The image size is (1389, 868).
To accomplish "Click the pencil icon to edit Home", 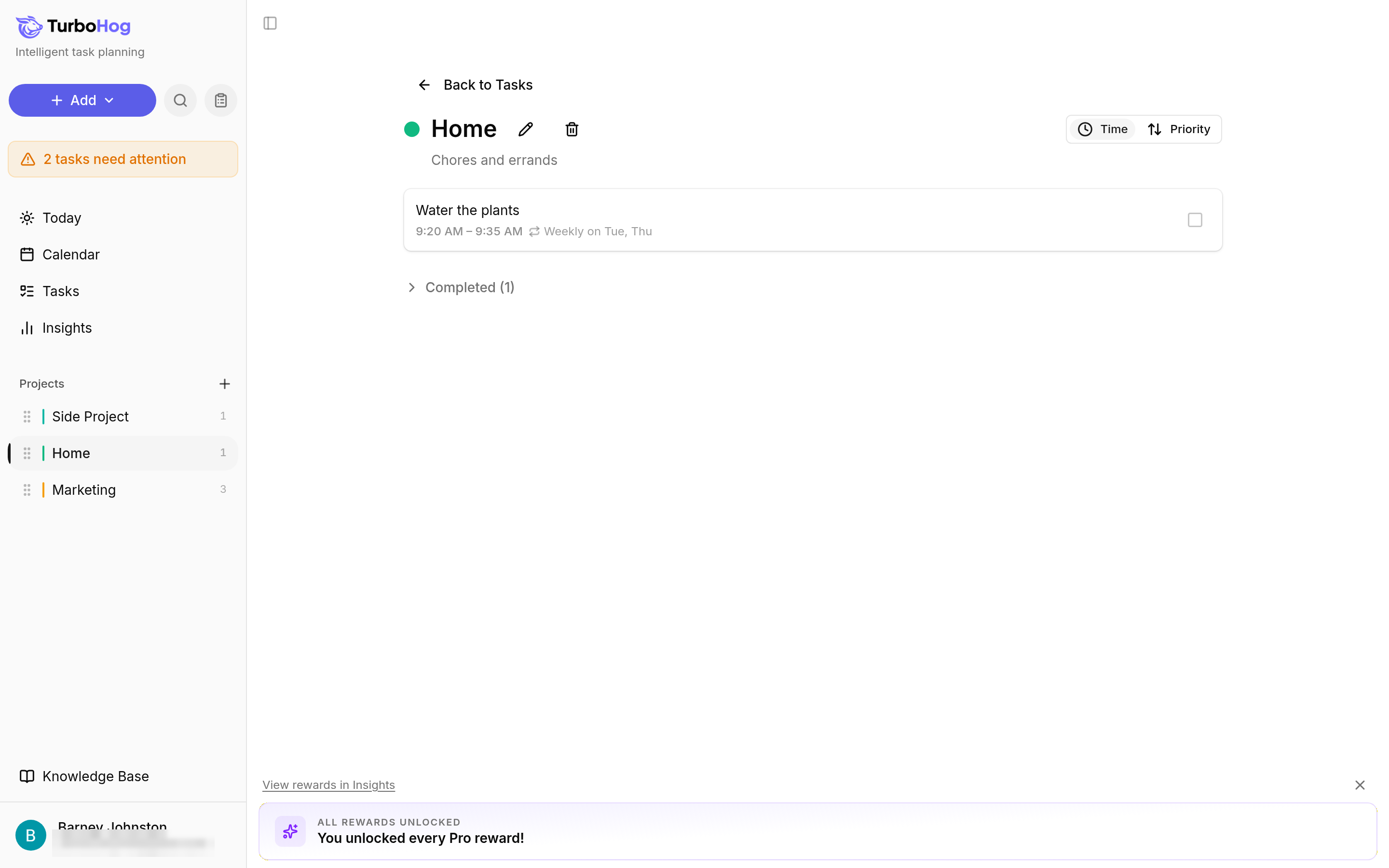I will 526,129.
